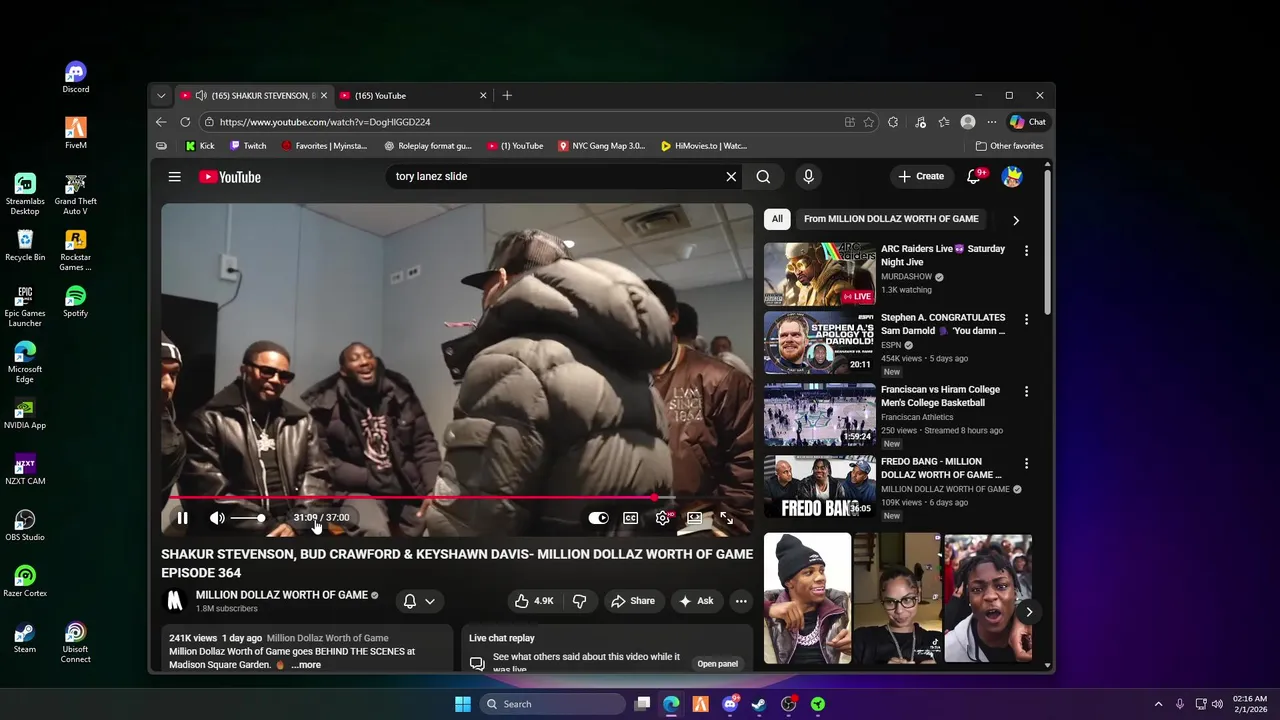
Task: Click the Create button
Action: point(920,177)
